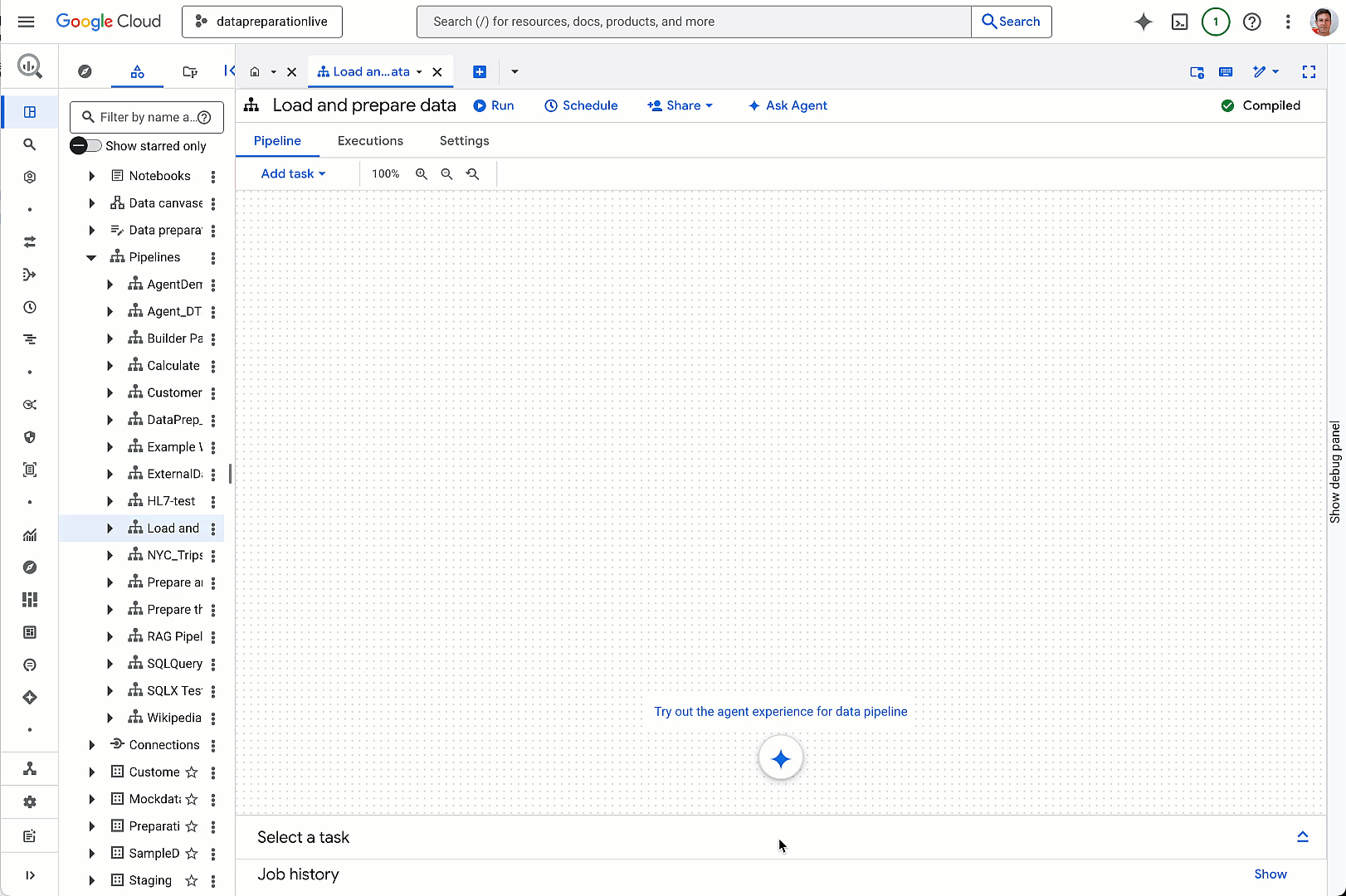
Task: Open the recent history clock icon in sidebar
Action: [x=29, y=307]
